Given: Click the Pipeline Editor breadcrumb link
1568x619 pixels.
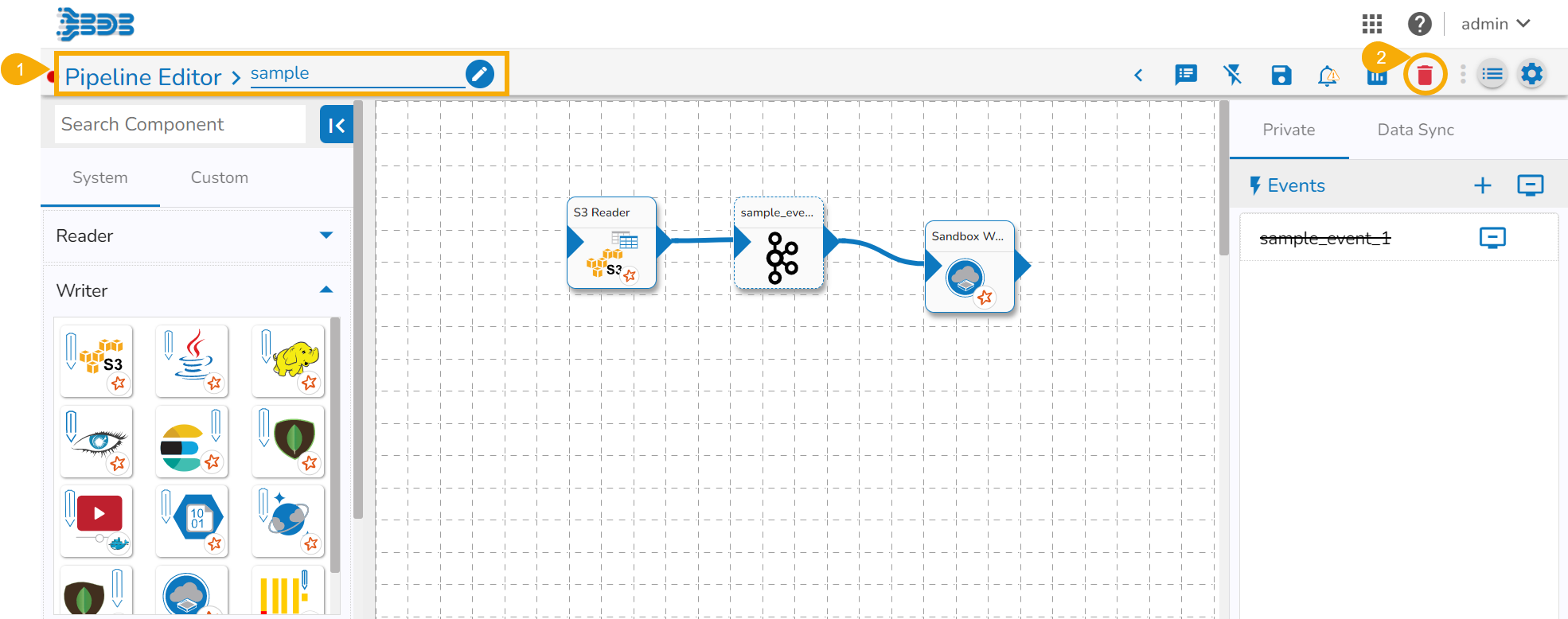Looking at the screenshot, I should click(x=143, y=77).
